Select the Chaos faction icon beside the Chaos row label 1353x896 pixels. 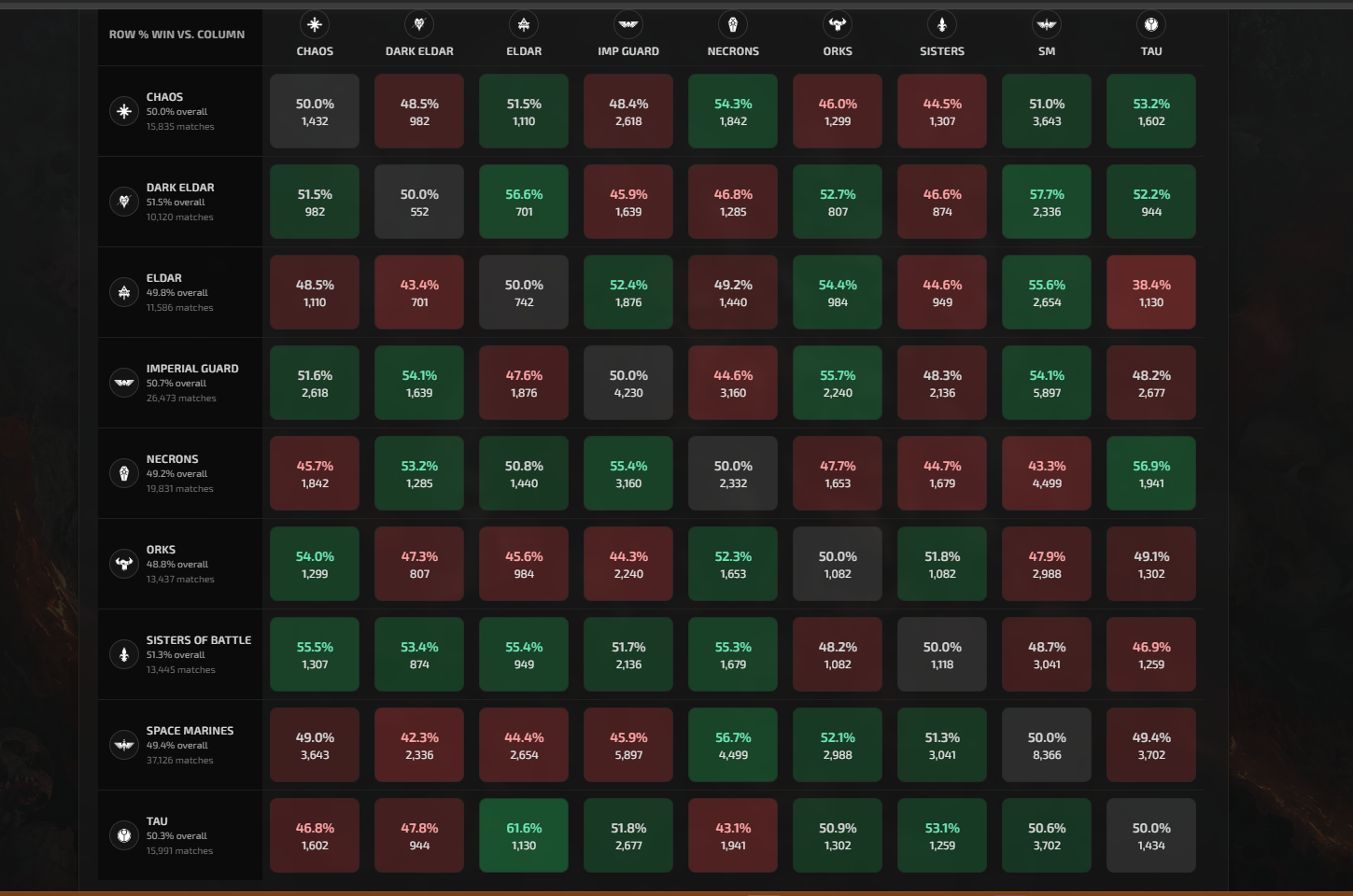click(124, 111)
